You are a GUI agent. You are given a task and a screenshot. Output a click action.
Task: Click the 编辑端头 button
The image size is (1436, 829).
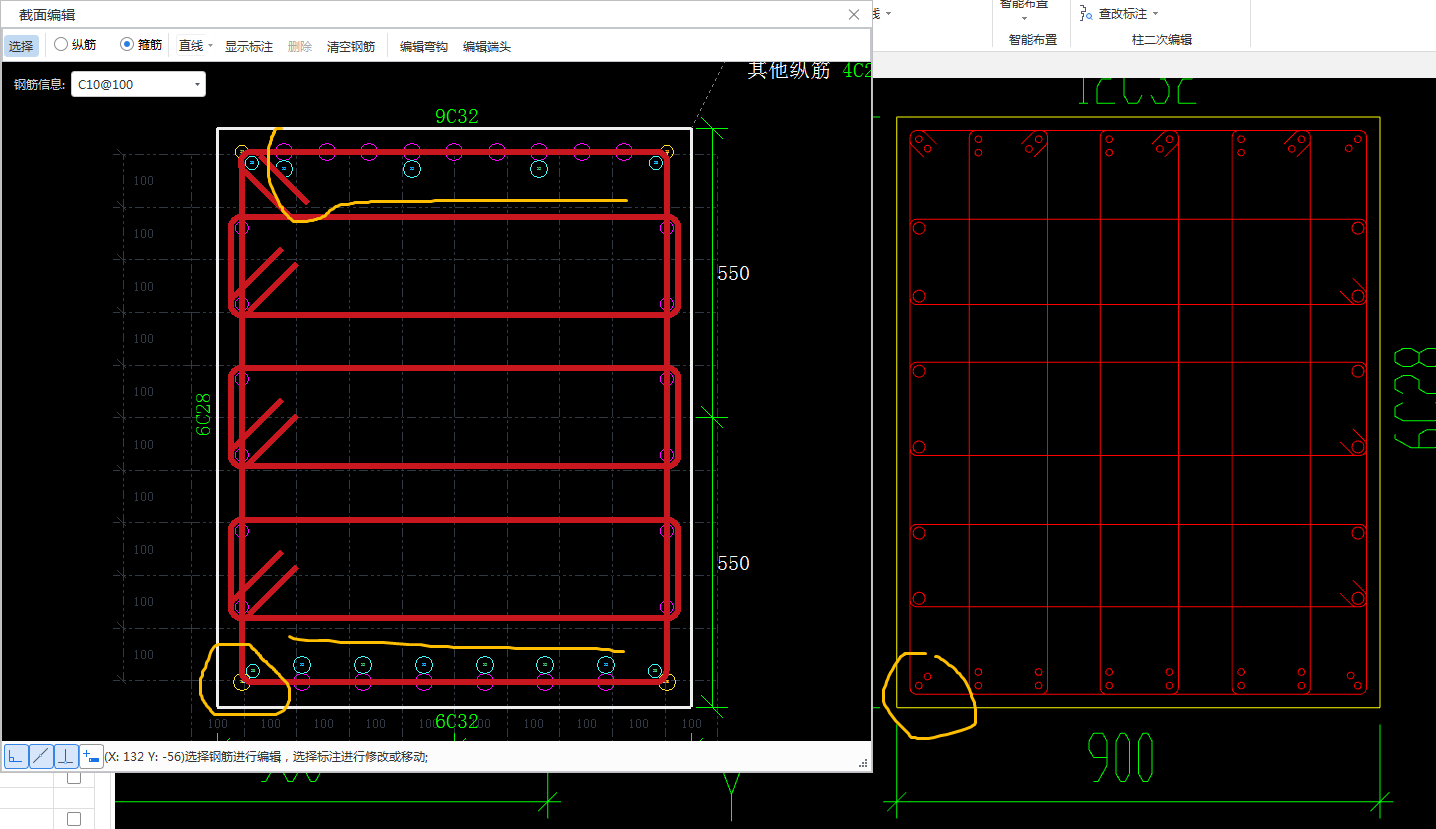coord(487,46)
